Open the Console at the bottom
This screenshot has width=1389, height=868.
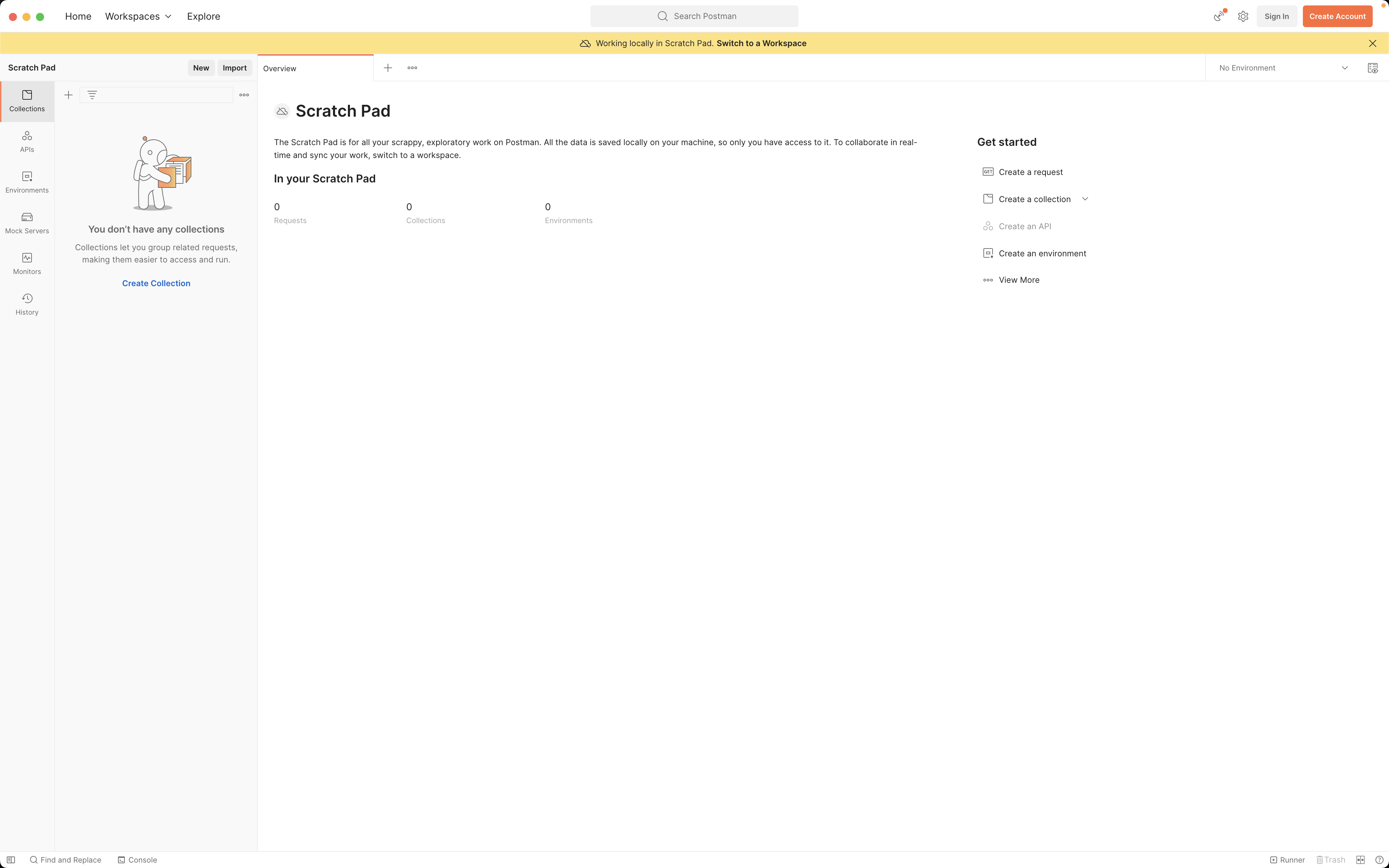tap(137, 860)
